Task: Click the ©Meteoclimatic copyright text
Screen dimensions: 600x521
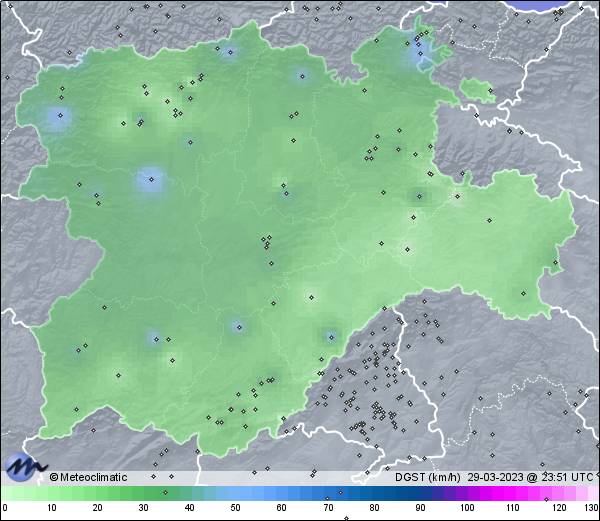Action: (x=88, y=477)
